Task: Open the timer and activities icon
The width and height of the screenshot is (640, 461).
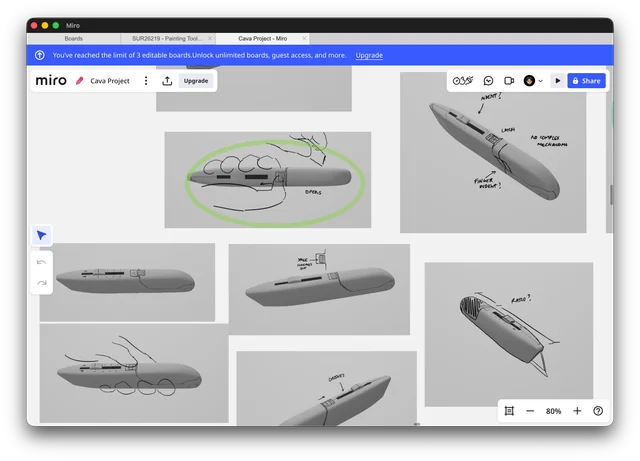Action: tap(463, 81)
